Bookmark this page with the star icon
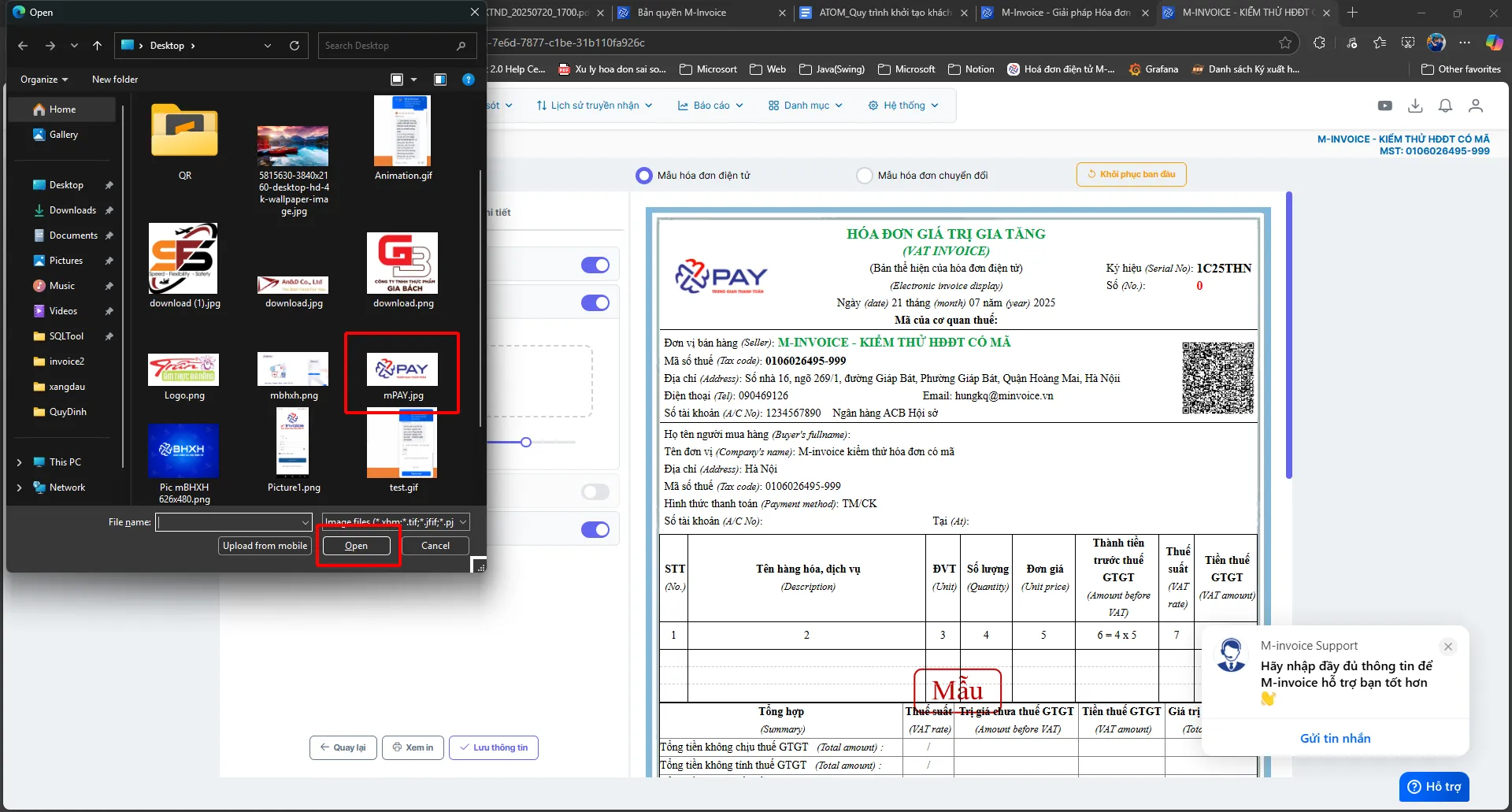Viewport: 1512px width, 812px height. tap(1285, 43)
